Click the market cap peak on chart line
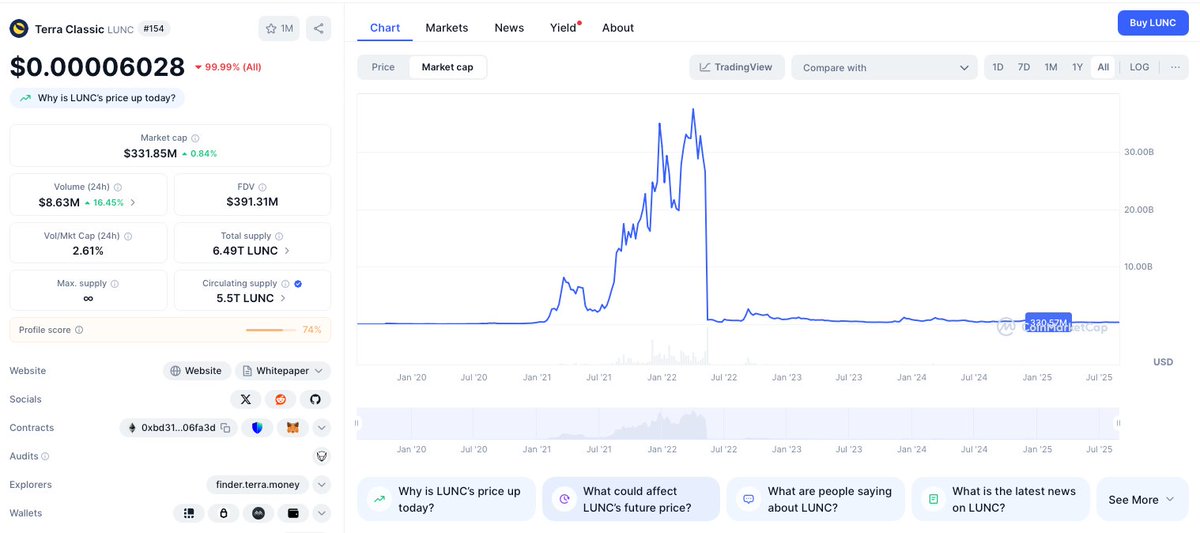 (x=694, y=109)
